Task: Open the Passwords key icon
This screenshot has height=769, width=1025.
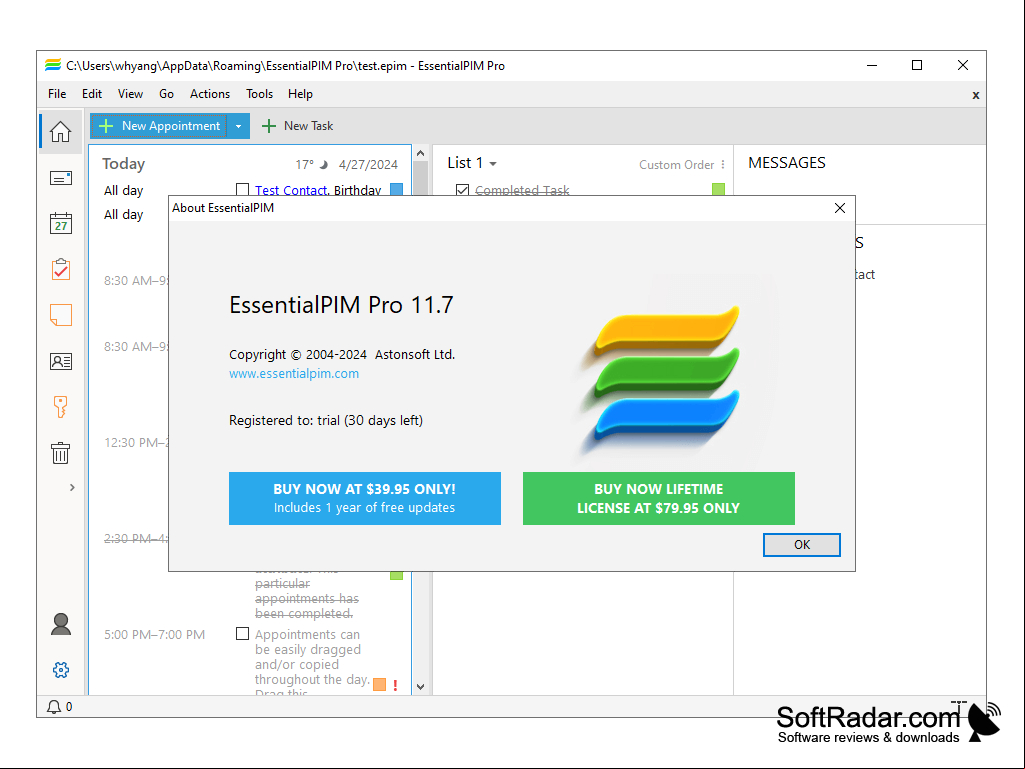Action: 60,407
